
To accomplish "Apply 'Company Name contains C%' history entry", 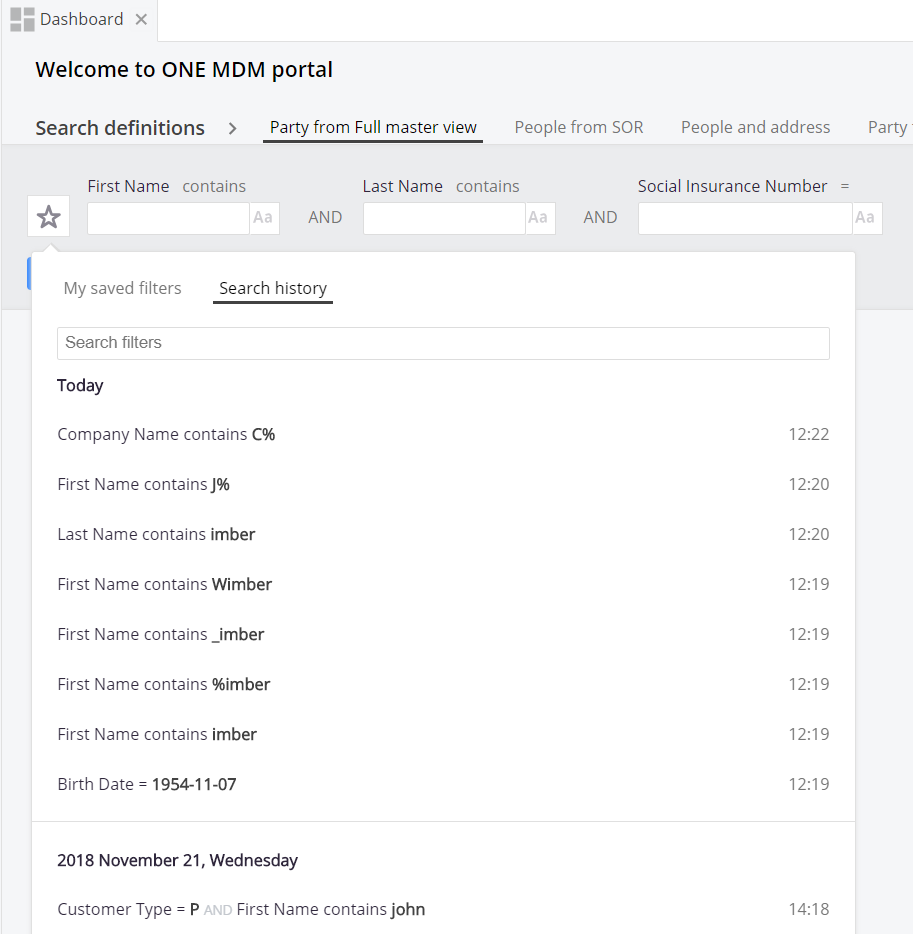I will tap(166, 434).
